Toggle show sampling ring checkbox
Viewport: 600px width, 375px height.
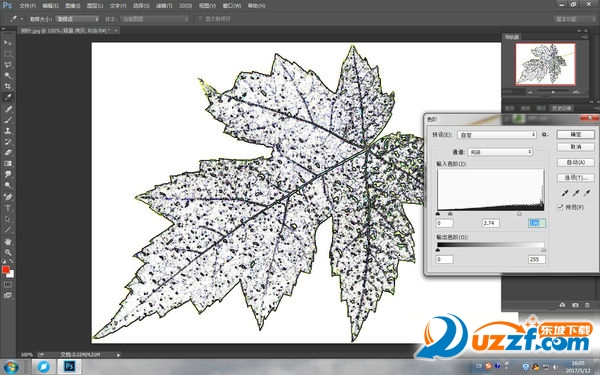[201, 19]
